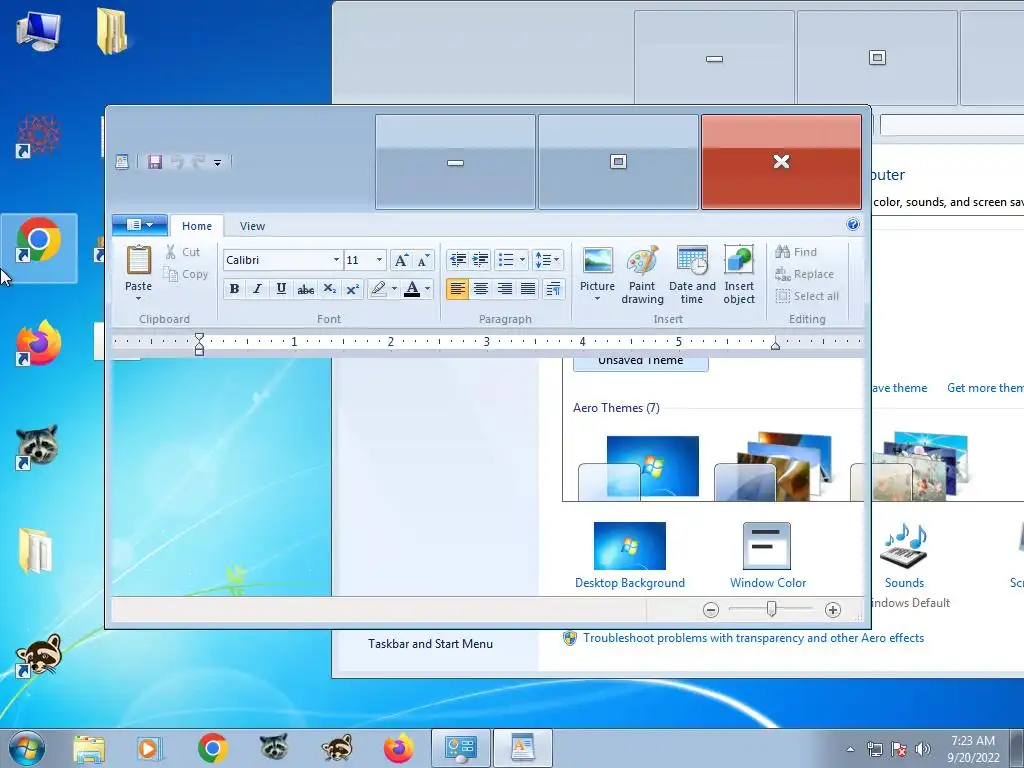Click the Grow font icon
1024x768 pixels.
(x=402, y=260)
